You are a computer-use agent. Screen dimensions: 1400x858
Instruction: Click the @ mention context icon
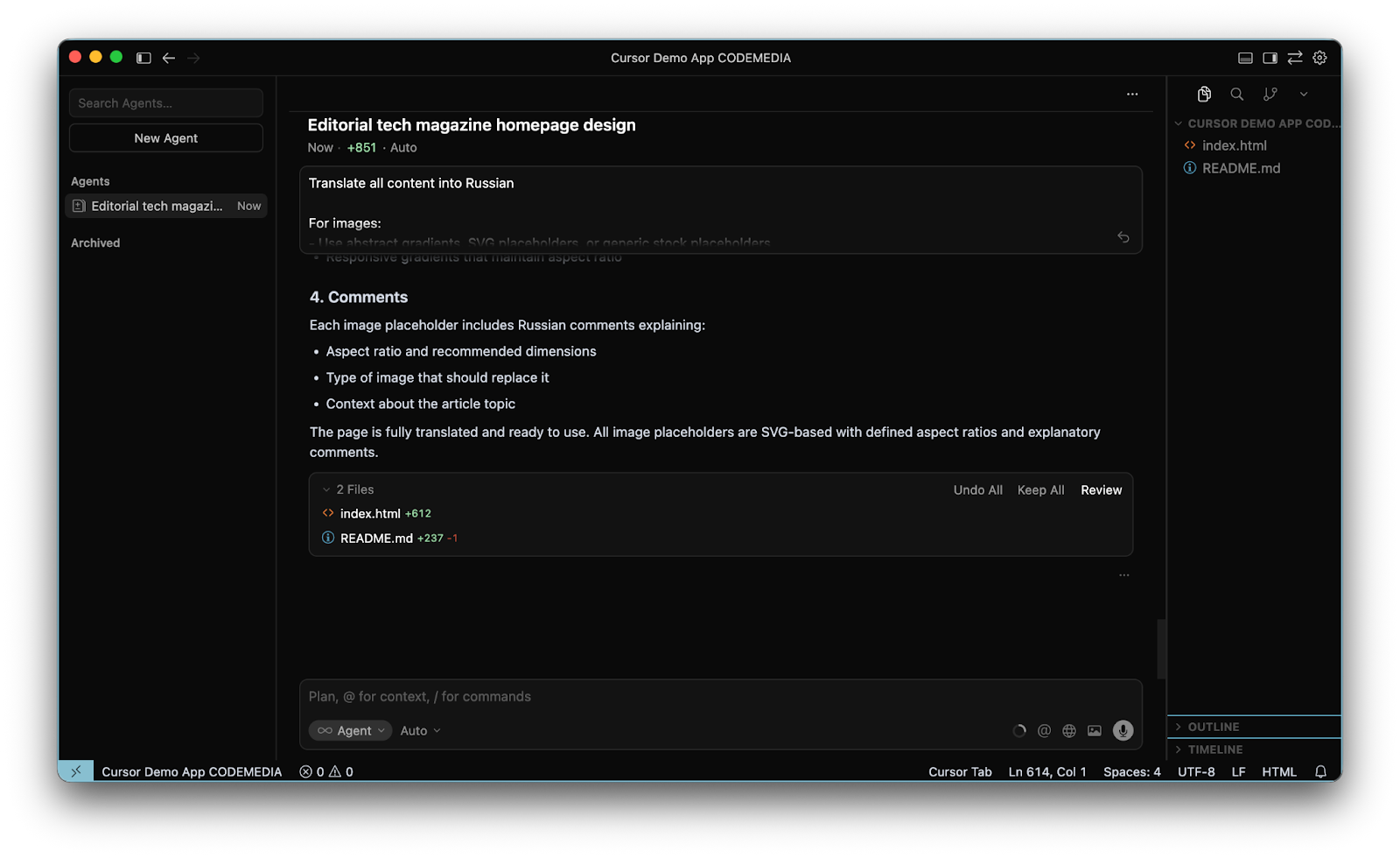[1044, 730]
